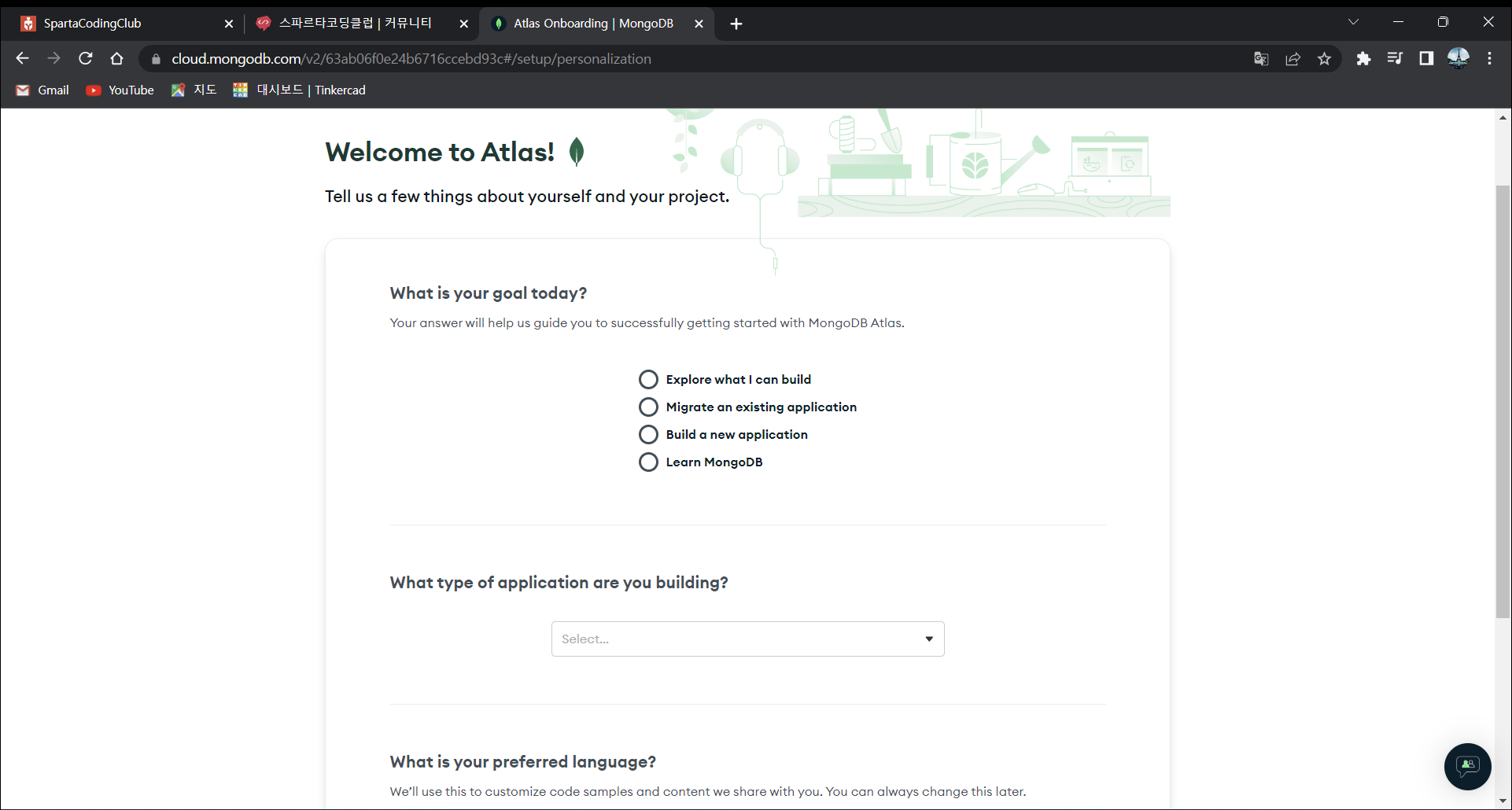Screen dimensions: 1512x810
Task: Click the page vertical scrollbar thumb
Action: (x=1503, y=401)
